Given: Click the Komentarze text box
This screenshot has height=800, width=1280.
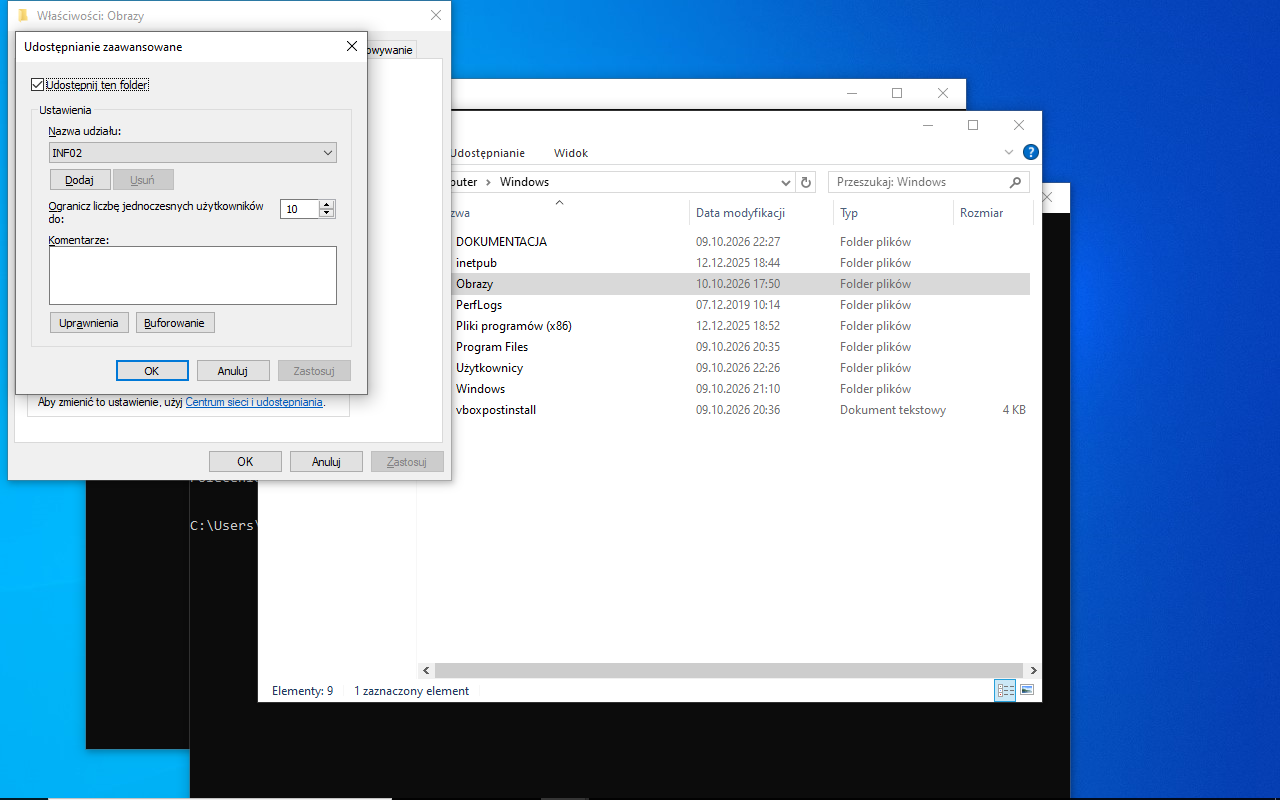Looking at the screenshot, I should click(193, 275).
